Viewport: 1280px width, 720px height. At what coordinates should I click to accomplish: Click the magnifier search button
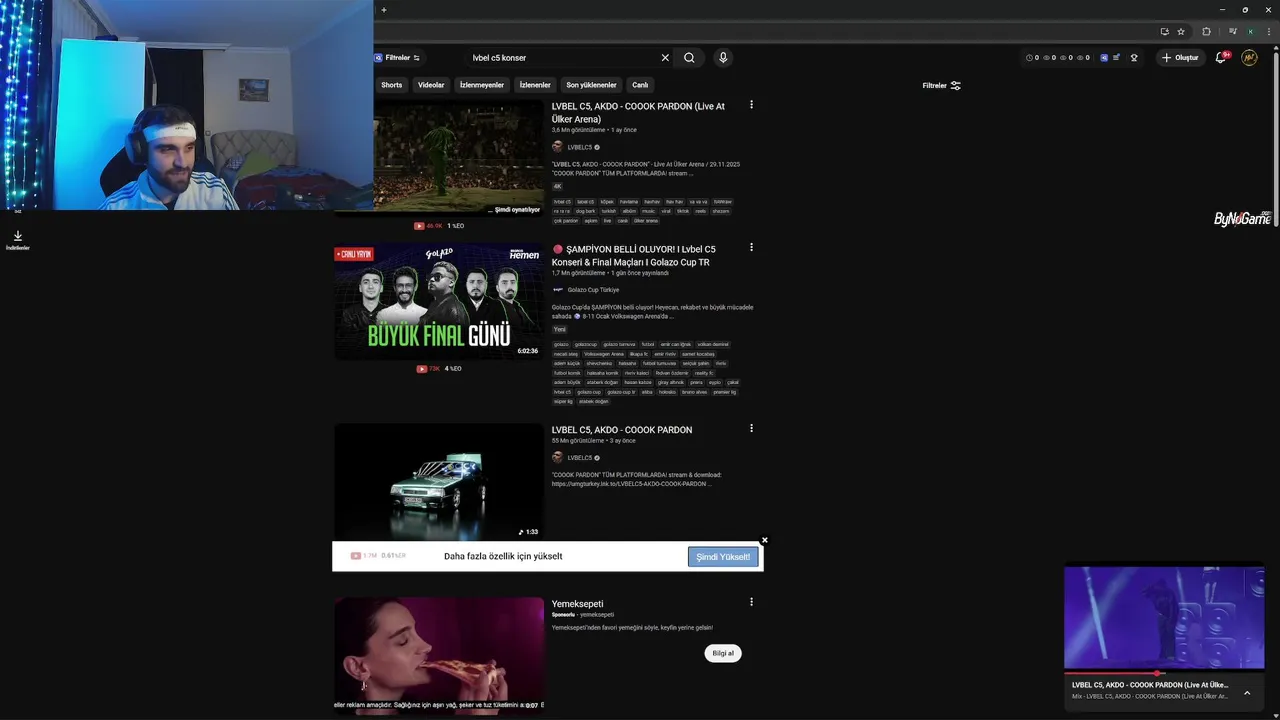[x=689, y=58]
